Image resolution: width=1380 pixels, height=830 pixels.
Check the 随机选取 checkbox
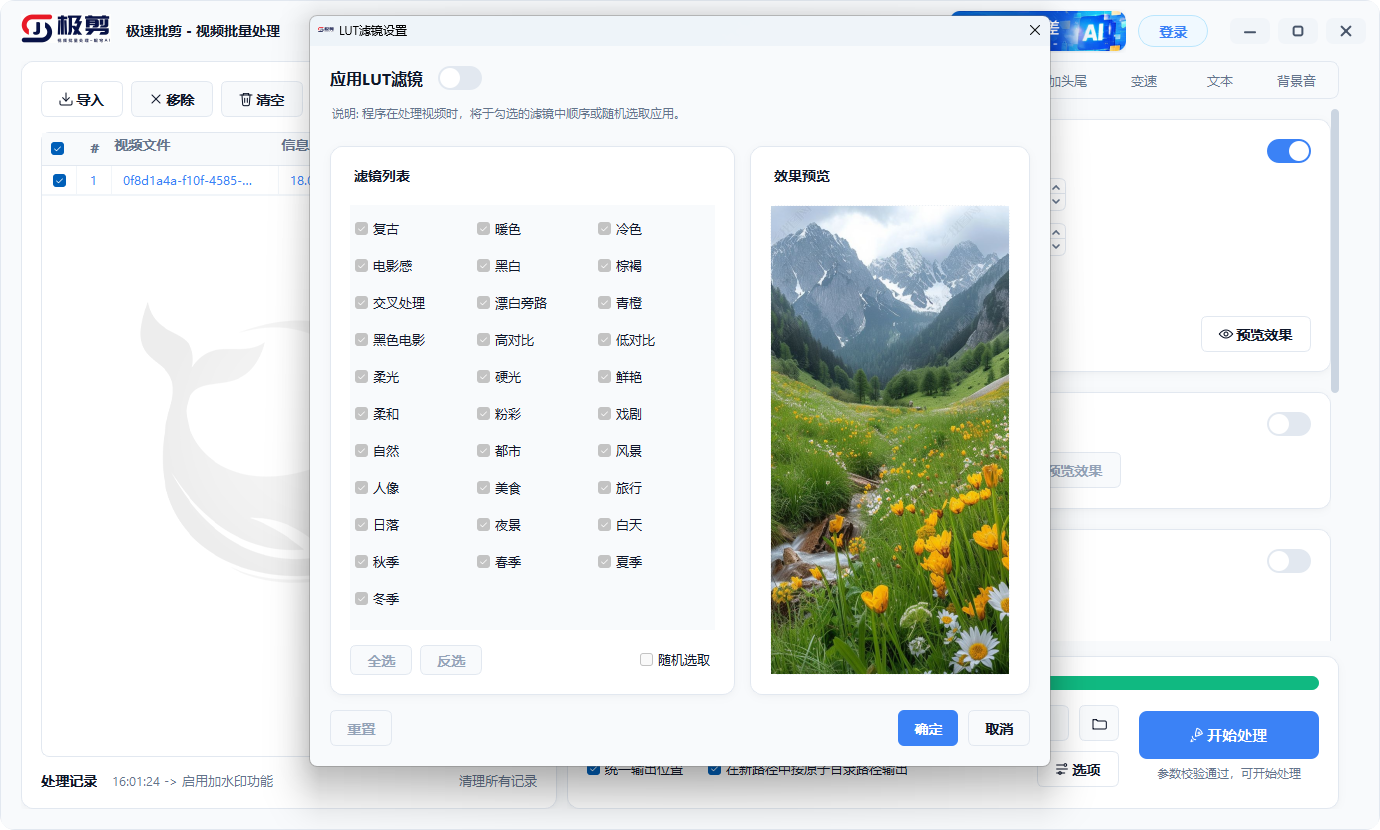pos(645,660)
